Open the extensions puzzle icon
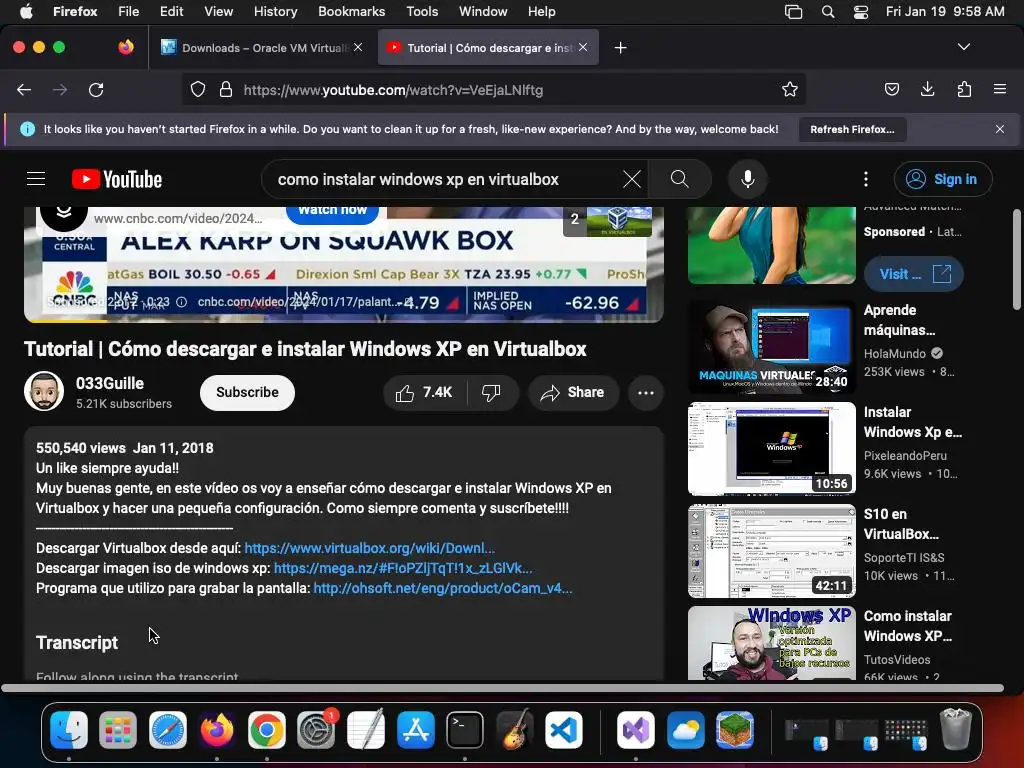This screenshot has width=1024, height=768. click(x=964, y=89)
